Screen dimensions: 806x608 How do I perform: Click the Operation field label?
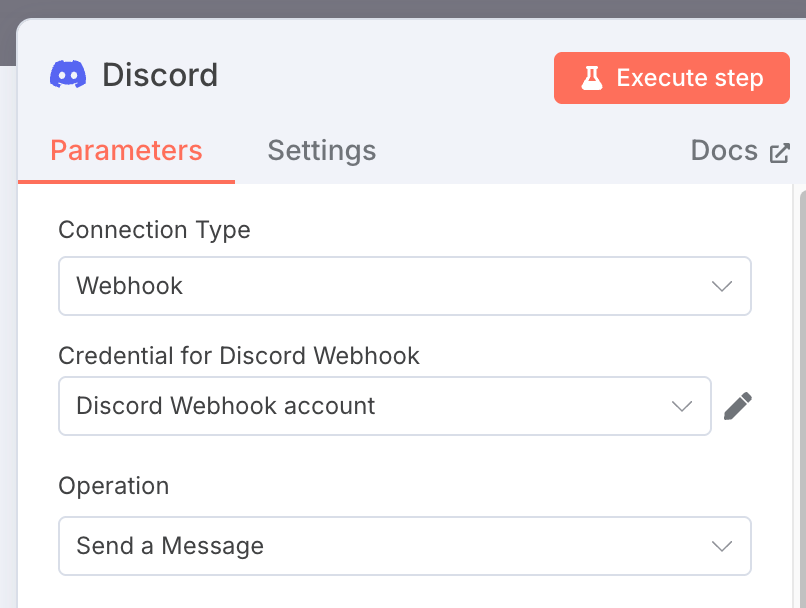pos(114,486)
